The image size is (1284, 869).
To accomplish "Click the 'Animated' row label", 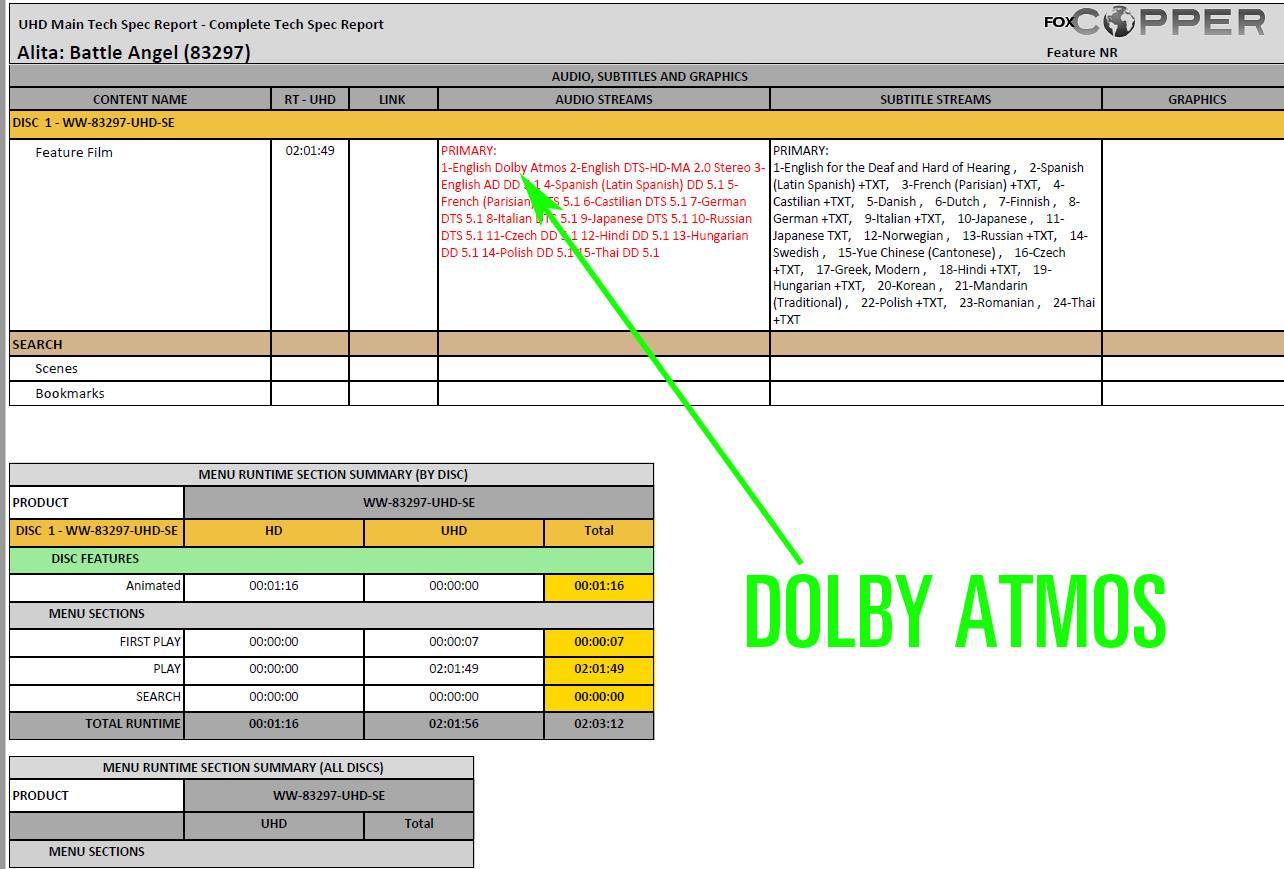I will pos(153,585).
